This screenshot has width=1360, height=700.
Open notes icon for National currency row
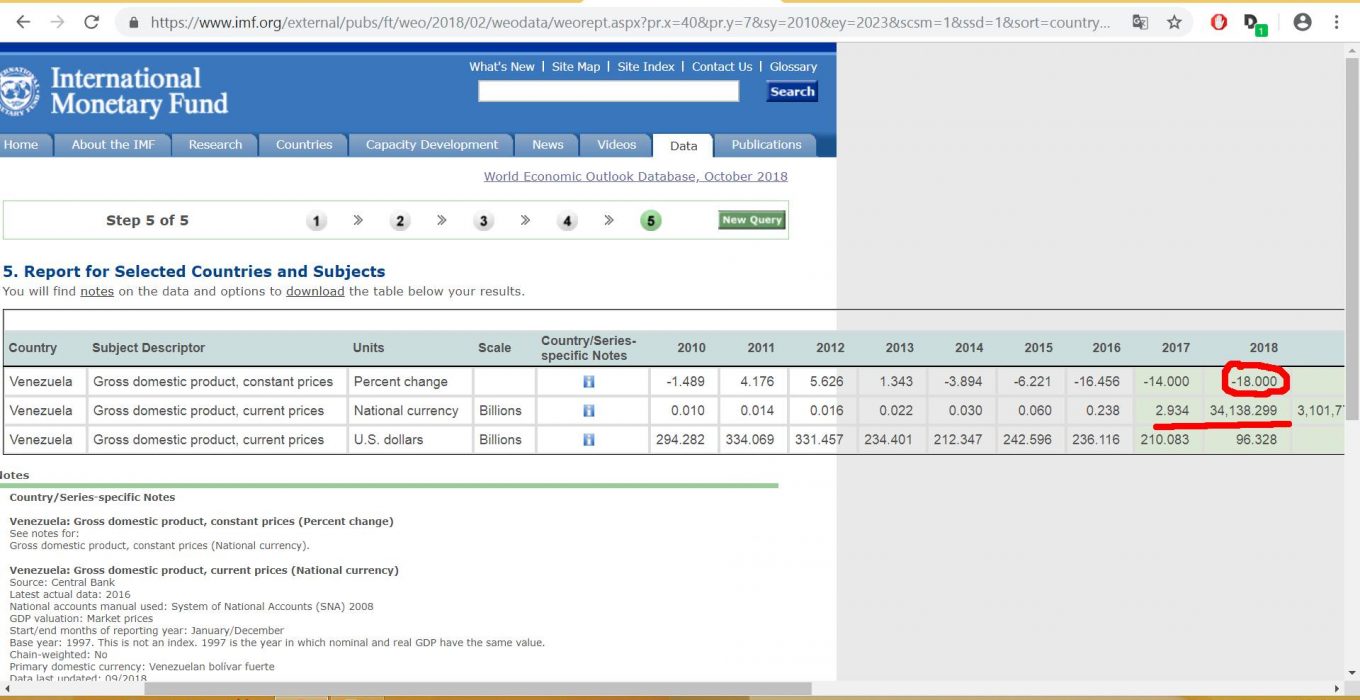coord(588,410)
